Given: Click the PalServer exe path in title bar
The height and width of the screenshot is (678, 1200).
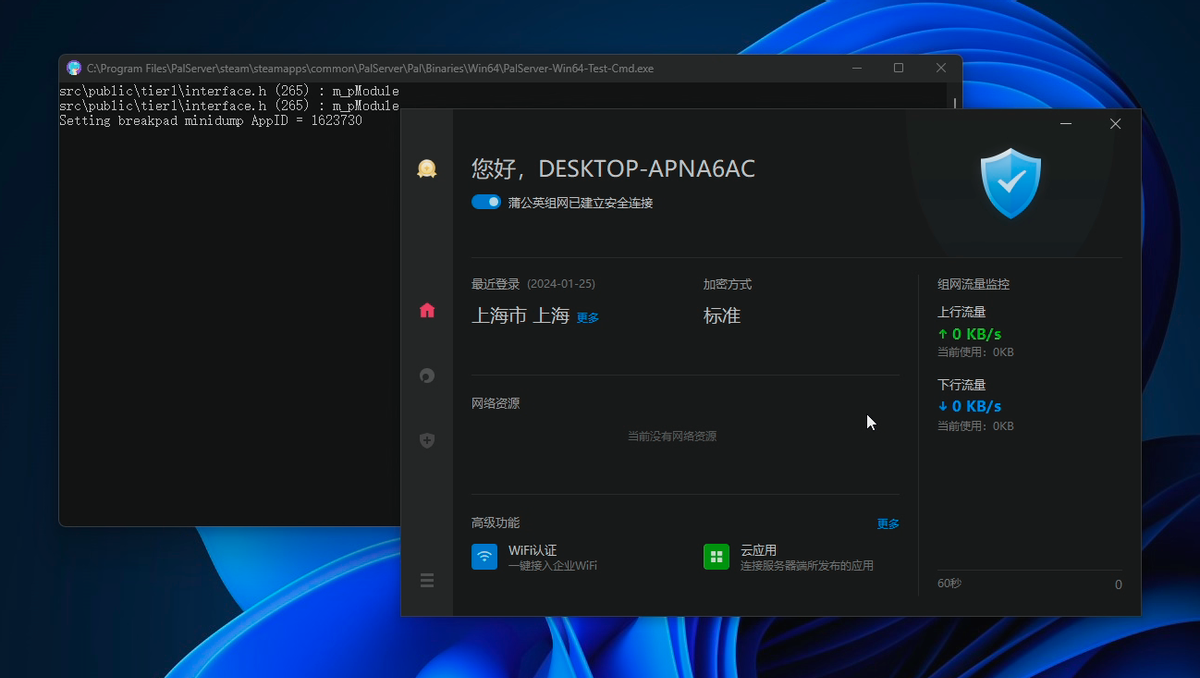Looking at the screenshot, I should pos(370,69).
